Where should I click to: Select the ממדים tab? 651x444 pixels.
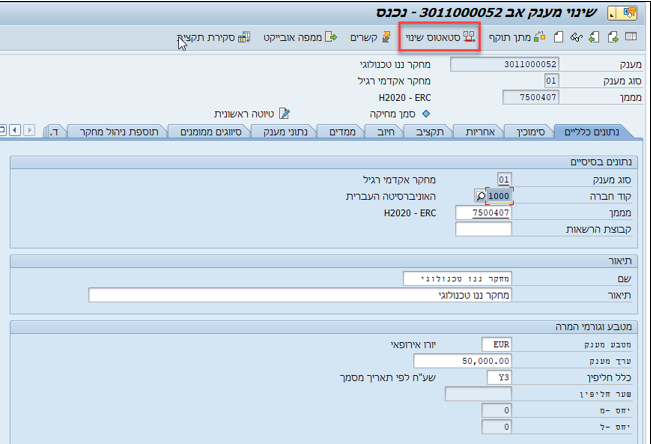coord(342,132)
